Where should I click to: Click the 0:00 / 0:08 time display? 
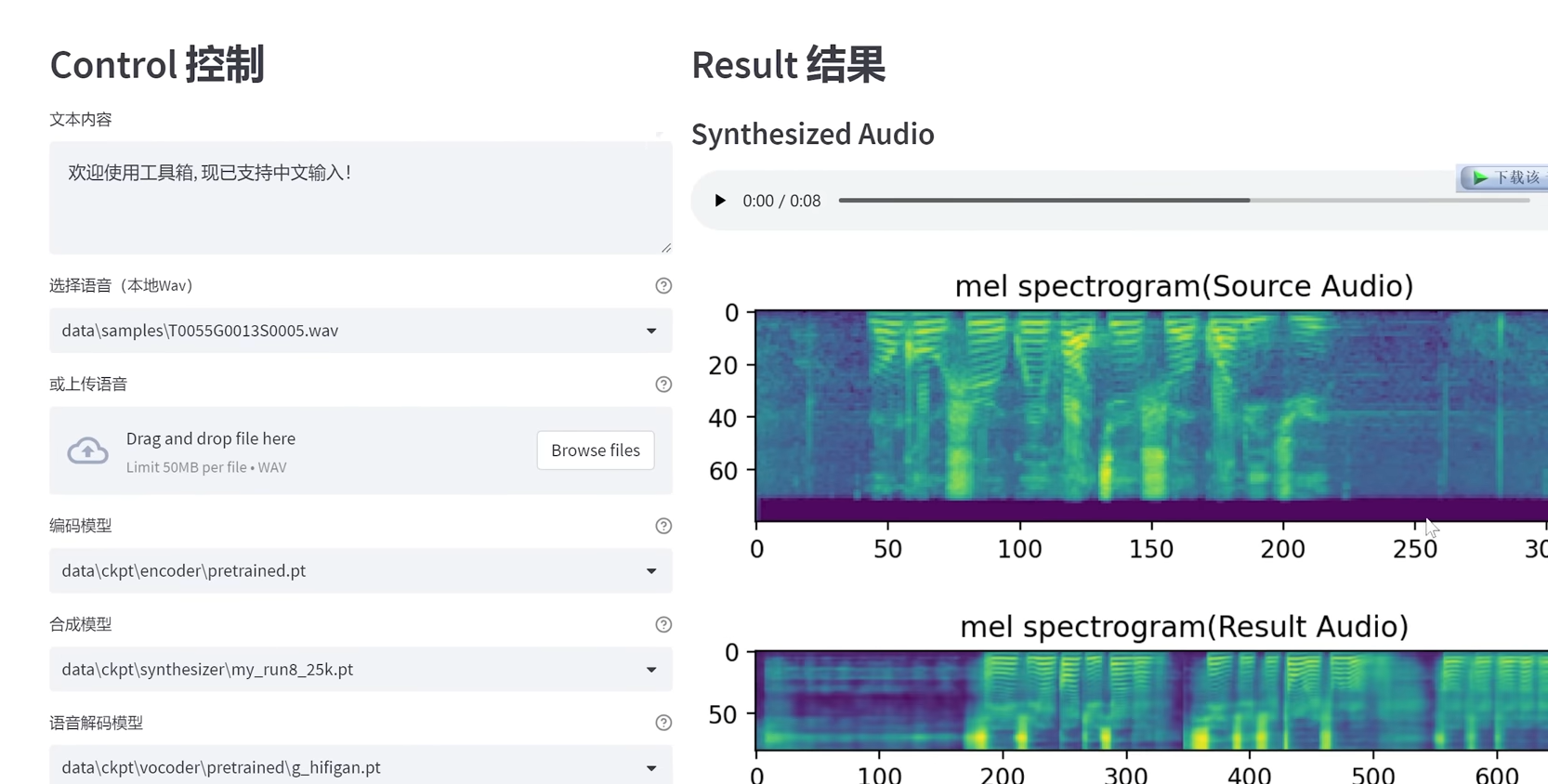[x=781, y=201]
